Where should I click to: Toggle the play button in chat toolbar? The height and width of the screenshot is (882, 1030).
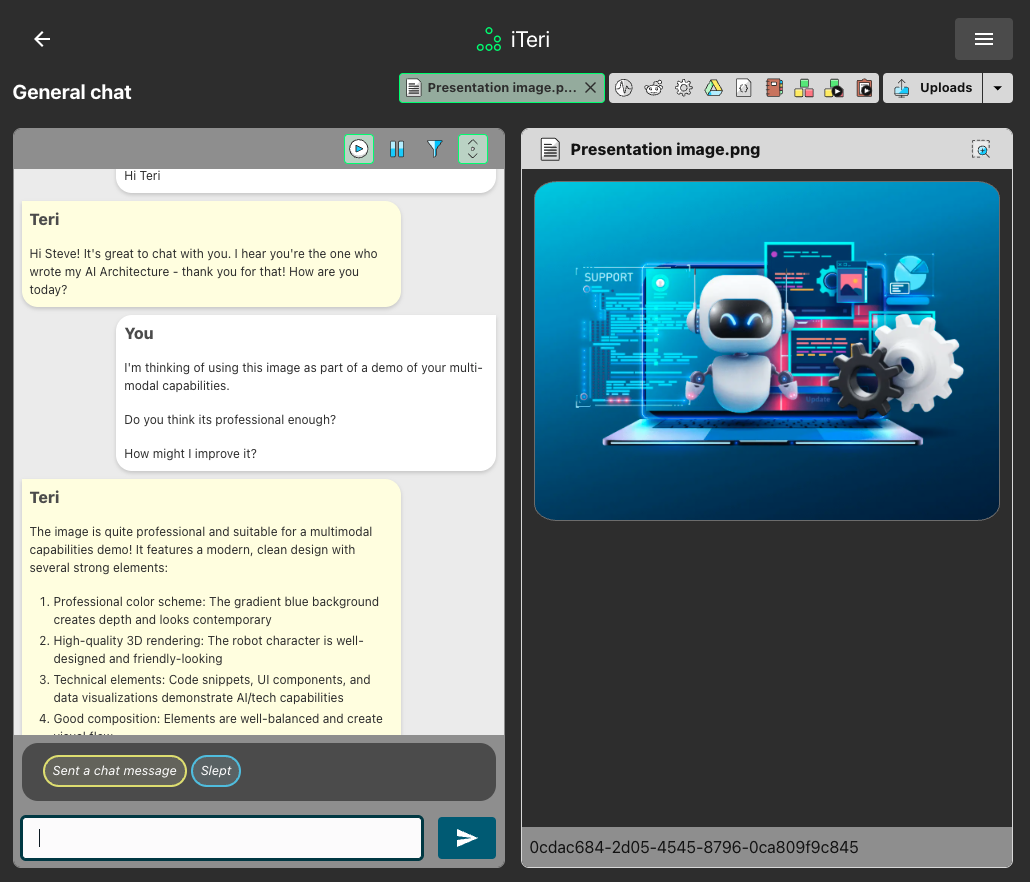(x=359, y=149)
